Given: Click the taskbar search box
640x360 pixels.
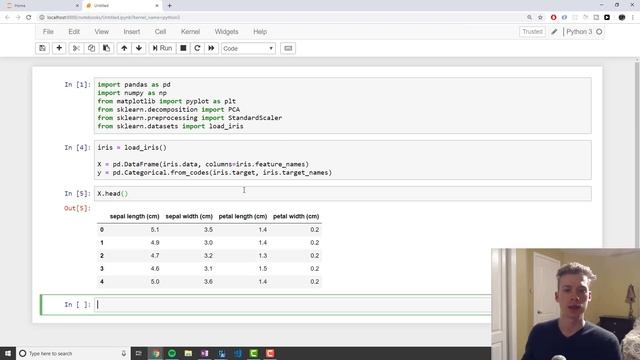Looking at the screenshot, I should 73,353.
